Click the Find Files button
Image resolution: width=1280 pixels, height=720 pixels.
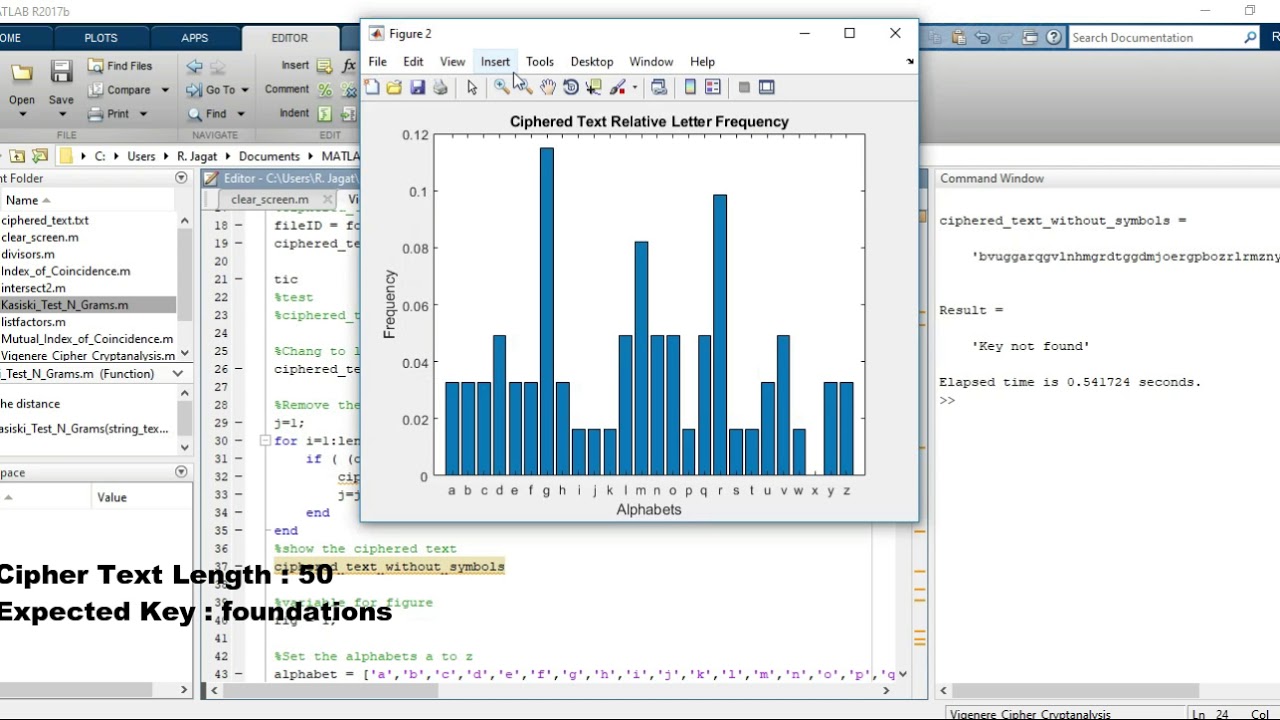coord(120,66)
